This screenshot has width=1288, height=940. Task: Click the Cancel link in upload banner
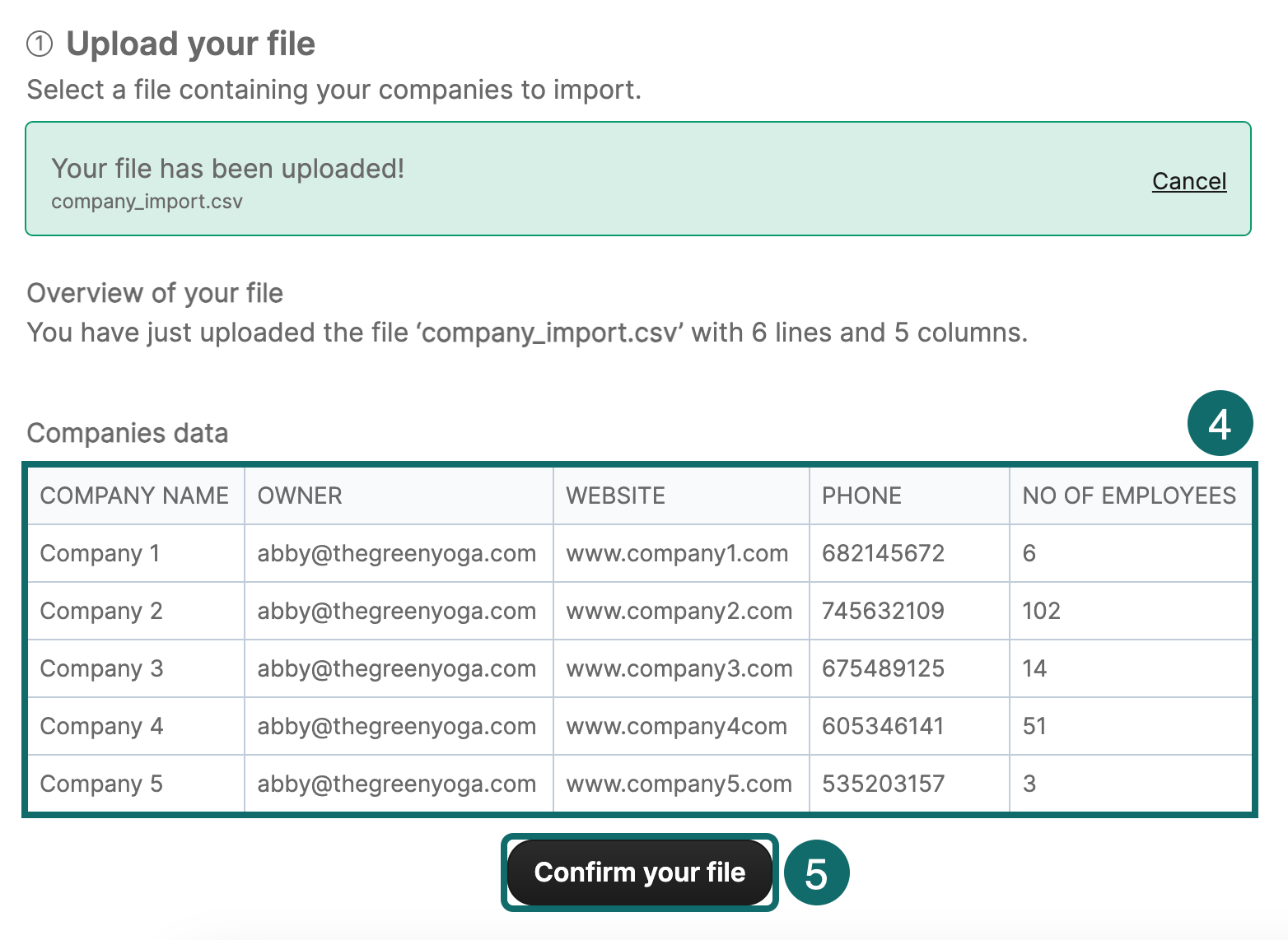coord(1188,181)
